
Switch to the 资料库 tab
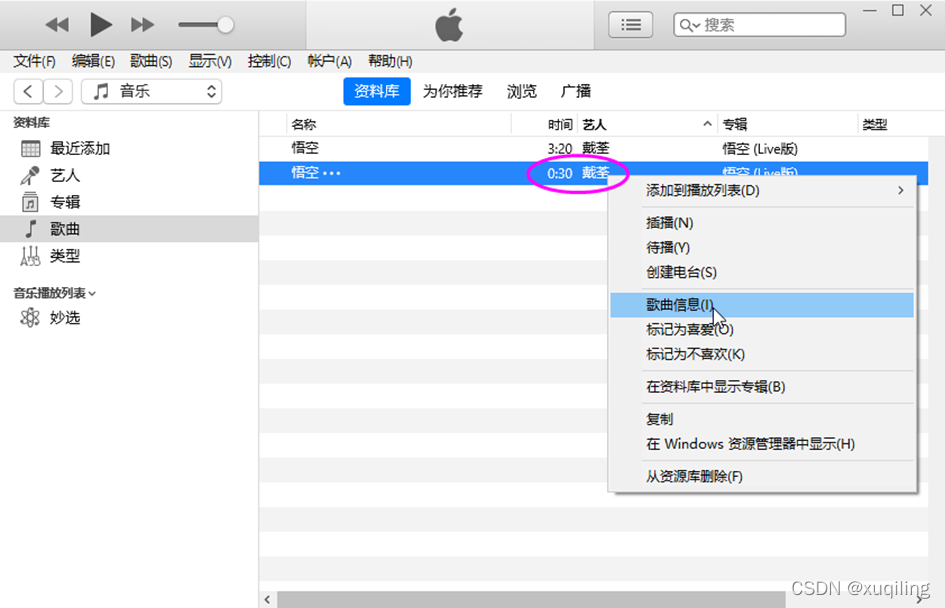(x=377, y=91)
